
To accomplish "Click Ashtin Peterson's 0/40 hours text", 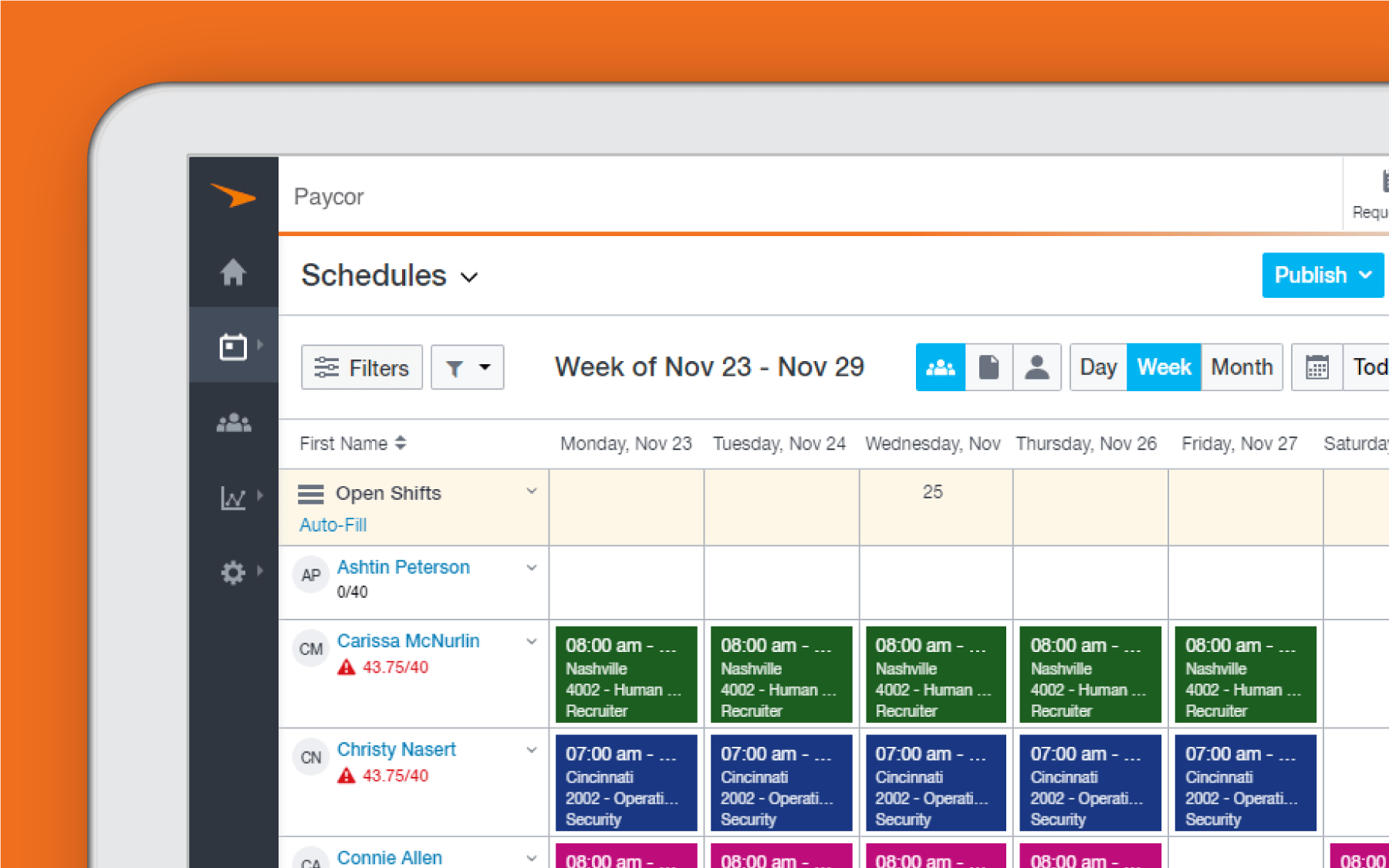I will pos(352,592).
